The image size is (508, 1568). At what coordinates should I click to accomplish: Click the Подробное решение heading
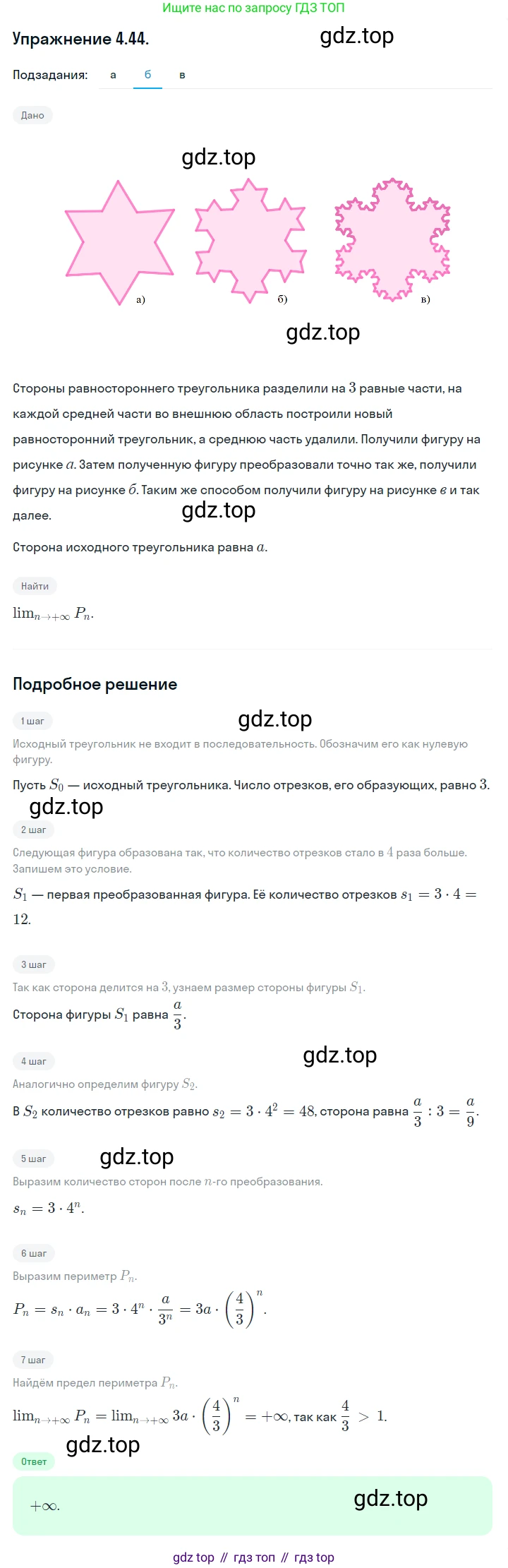point(95,684)
